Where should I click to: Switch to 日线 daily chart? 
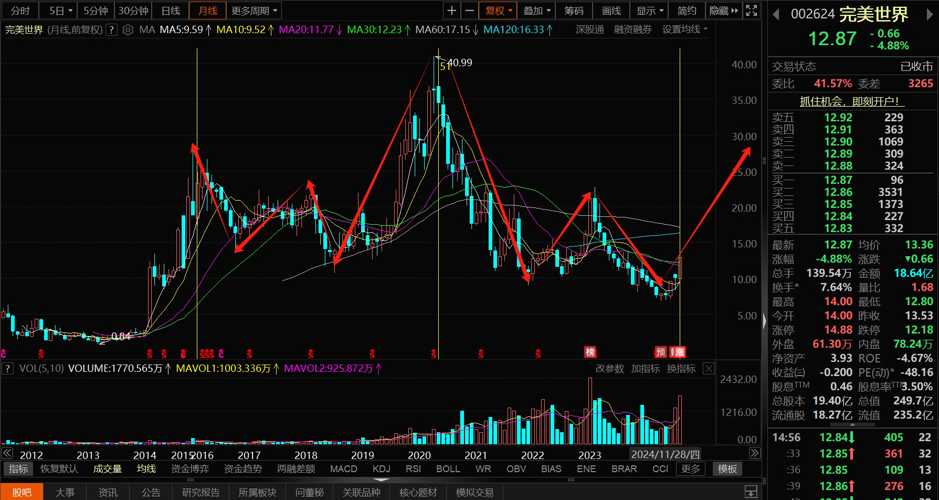point(170,10)
